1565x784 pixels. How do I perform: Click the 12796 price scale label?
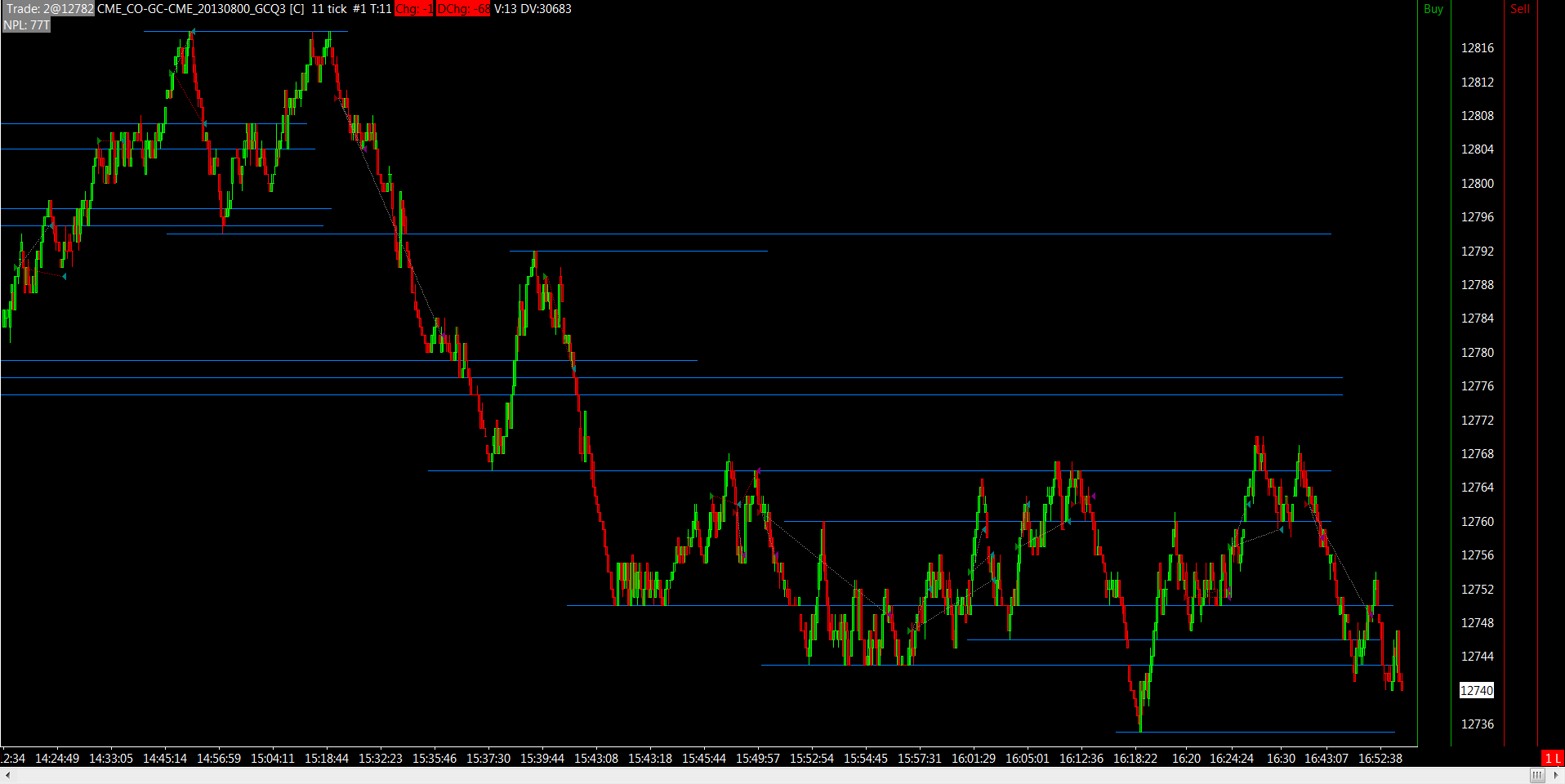[x=1478, y=217]
